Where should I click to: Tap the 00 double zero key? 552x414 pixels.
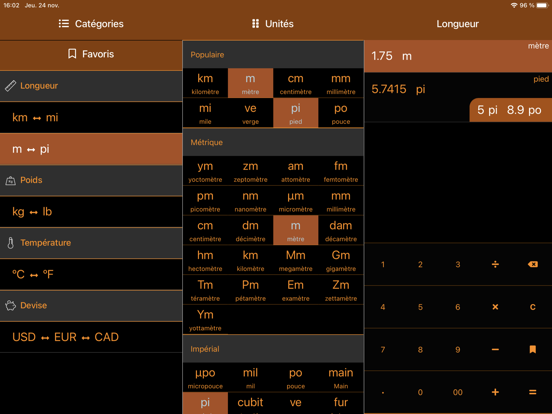point(457,392)
